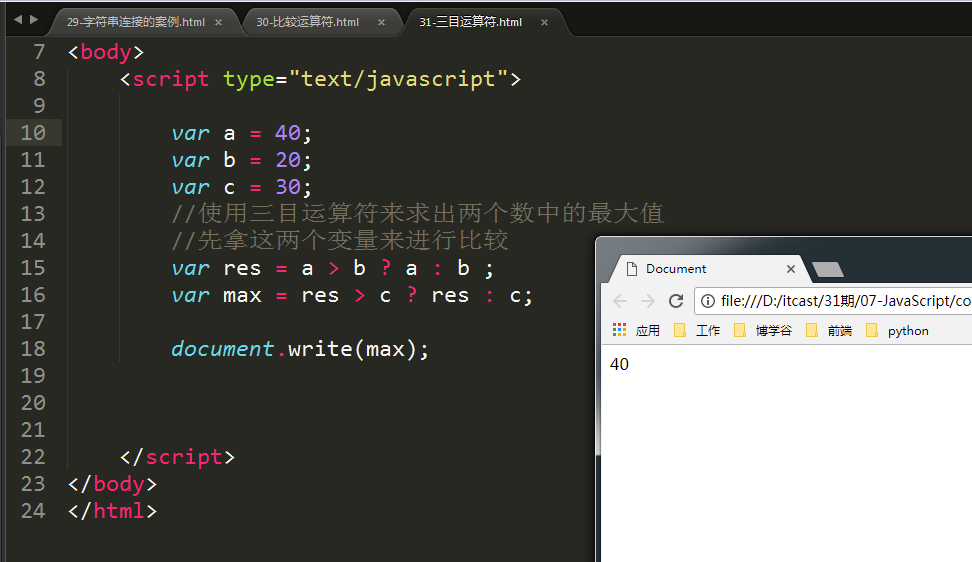This screenshot has height=562, width=972.
Task: Click the output 40 in the browser page
Action: [x=619, y=364]
